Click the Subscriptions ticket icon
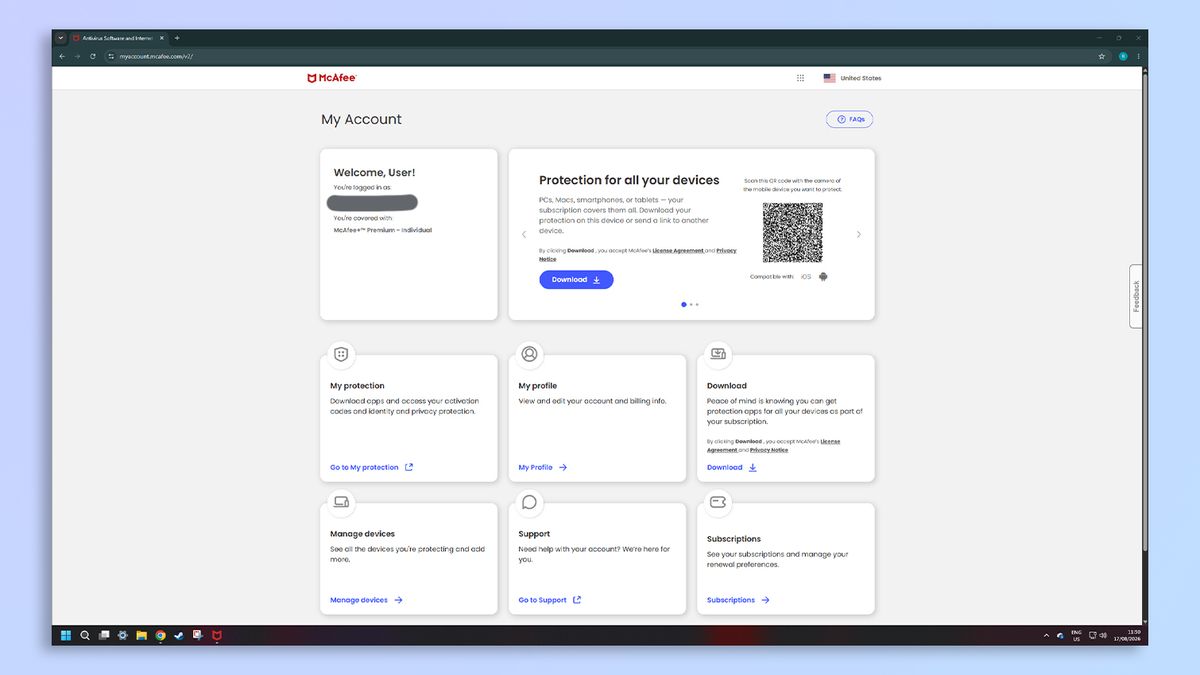Image resolution: width=1200 pixels, height=675 pixels. (x=718, y=502)
